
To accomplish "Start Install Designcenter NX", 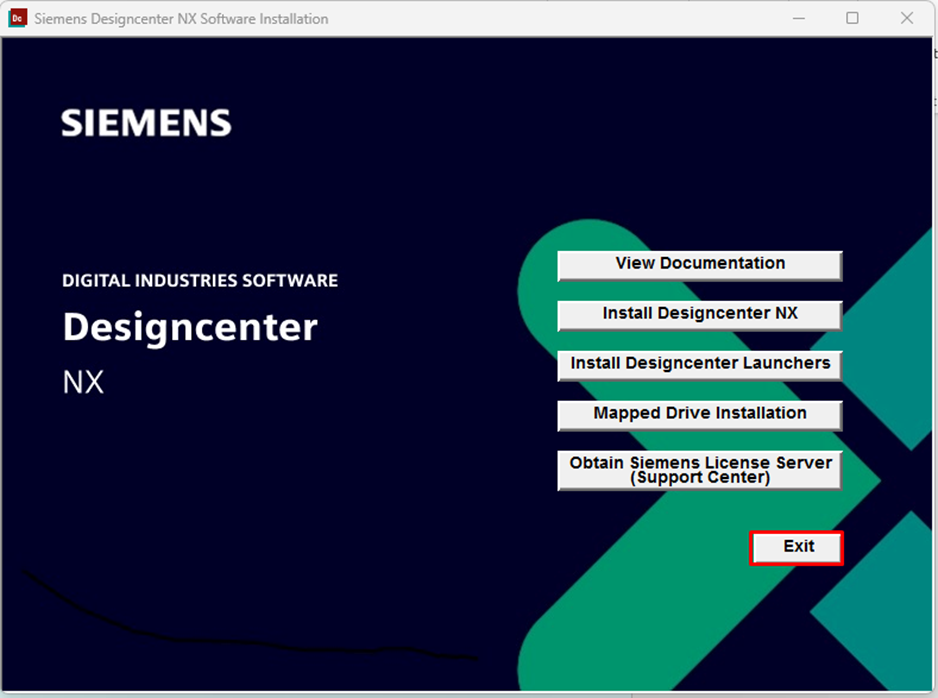I will click(x=699, y=314).
